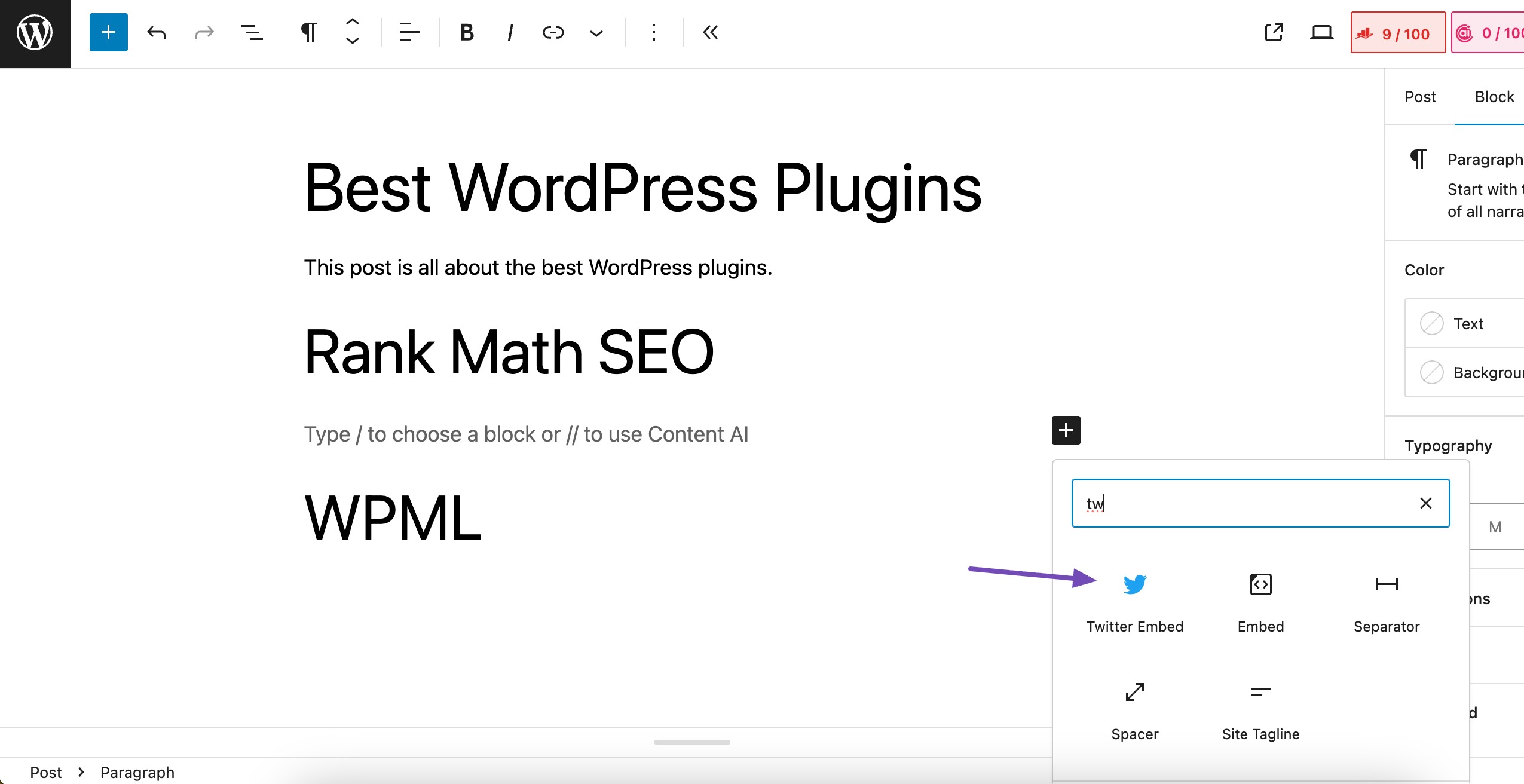Toggle bold formatting
Image resolution: width=1524 pixels, height=784 pixels.
(x=467, y=32)
